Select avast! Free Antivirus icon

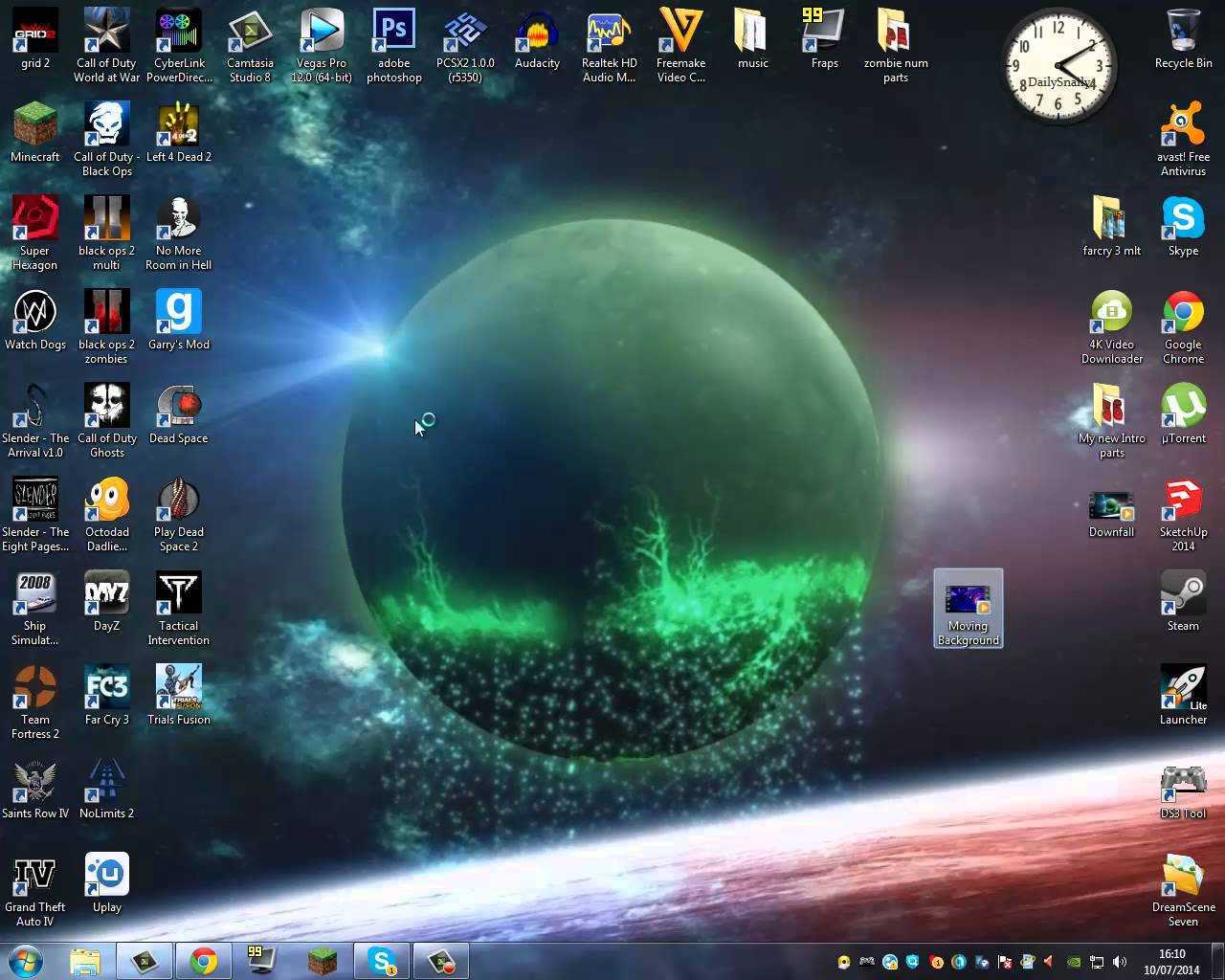1183,140
